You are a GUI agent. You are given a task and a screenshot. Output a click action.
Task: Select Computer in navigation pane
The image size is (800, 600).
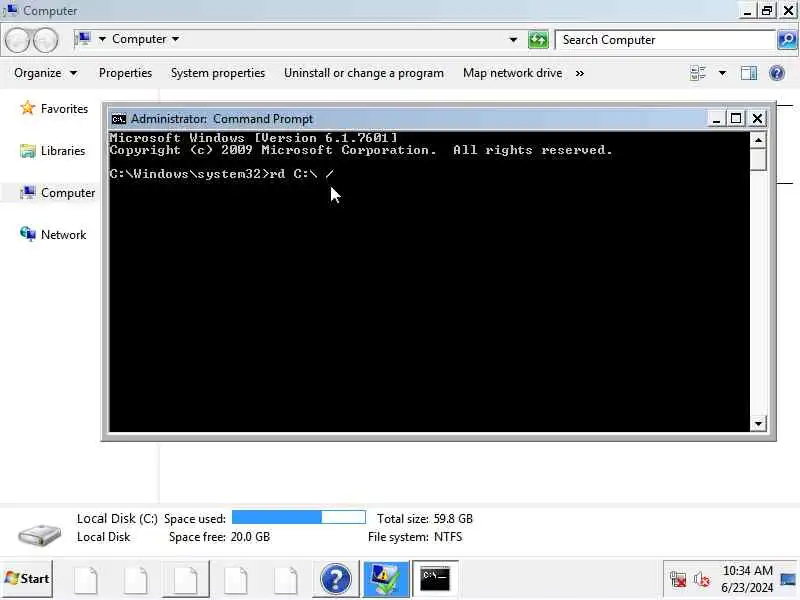click(x=57, y=192)
